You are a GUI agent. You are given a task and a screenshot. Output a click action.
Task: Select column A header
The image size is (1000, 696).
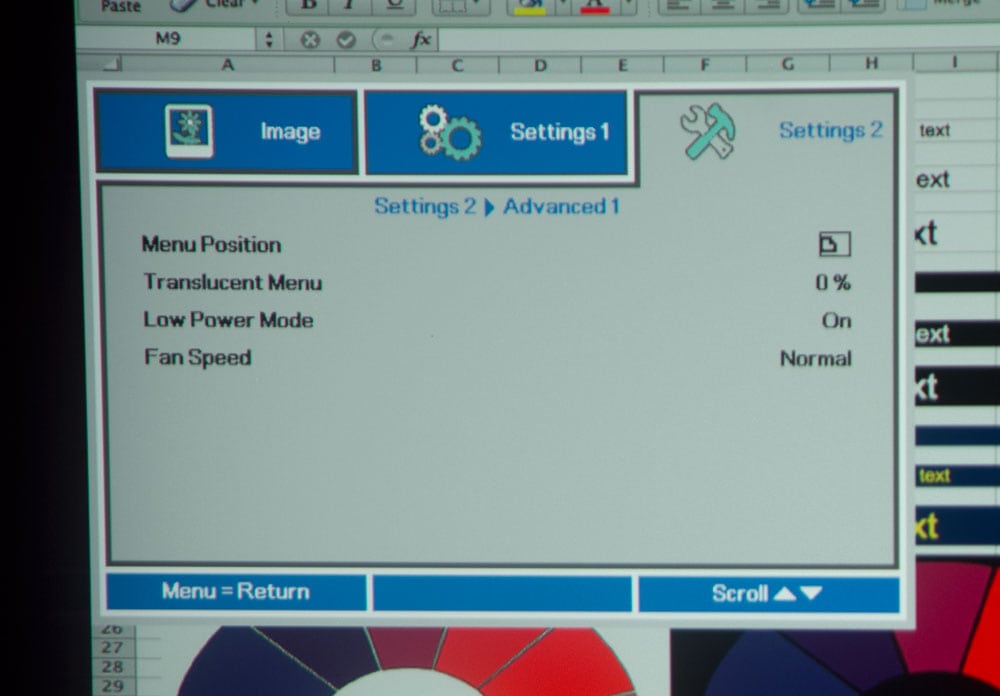[x=228, y=64]
